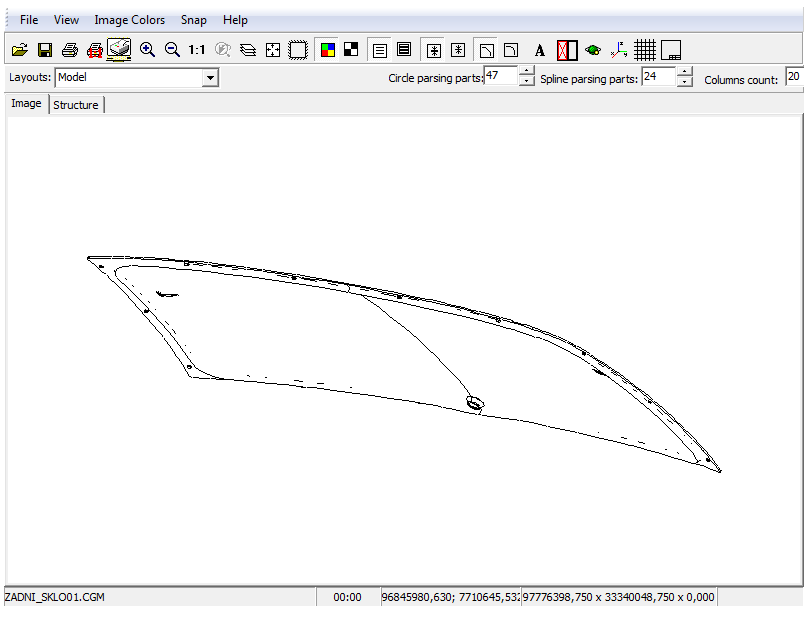Open the Image Colors menu
811x618 pixels.
click(x=130, y=20)
